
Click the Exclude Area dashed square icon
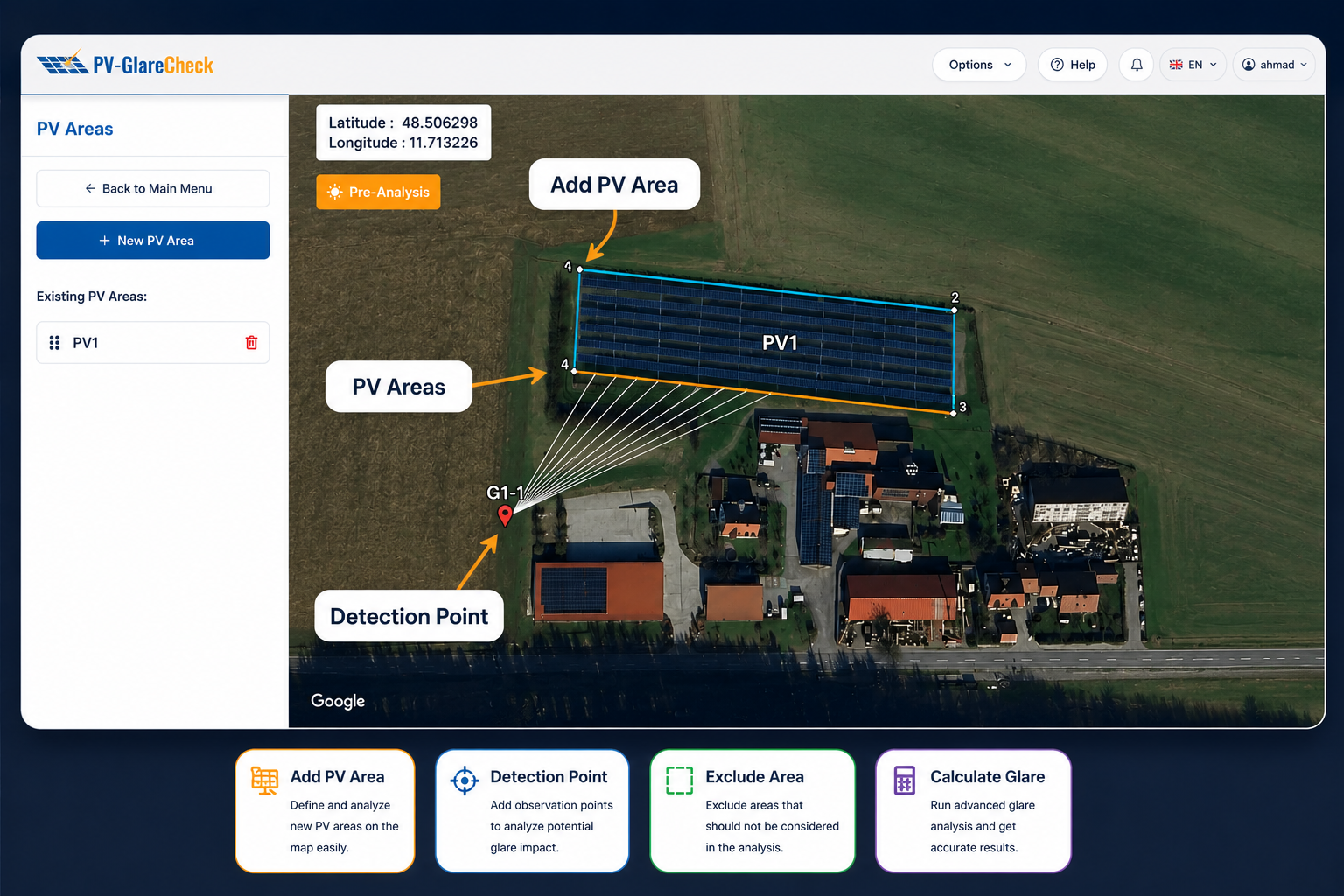(679, 780)
